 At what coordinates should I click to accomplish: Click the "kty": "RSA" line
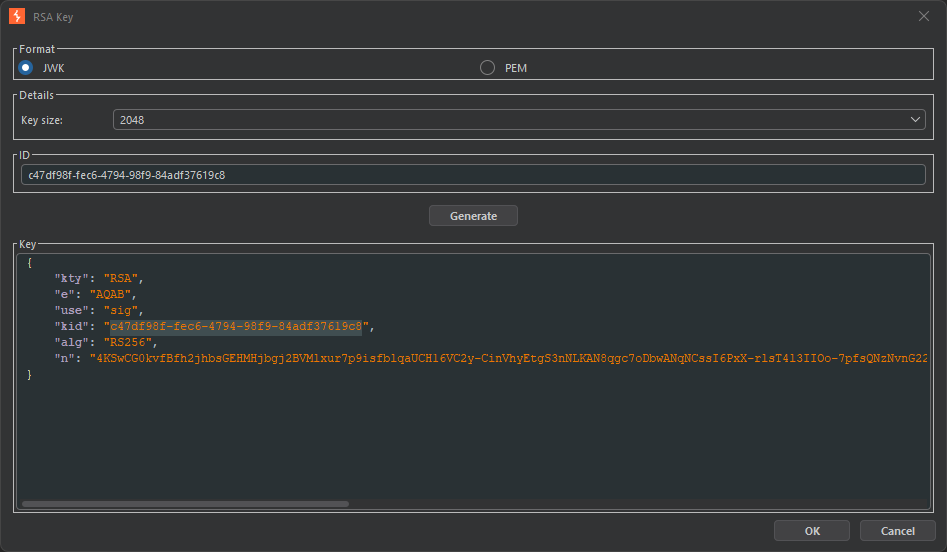tap(99, 278)
